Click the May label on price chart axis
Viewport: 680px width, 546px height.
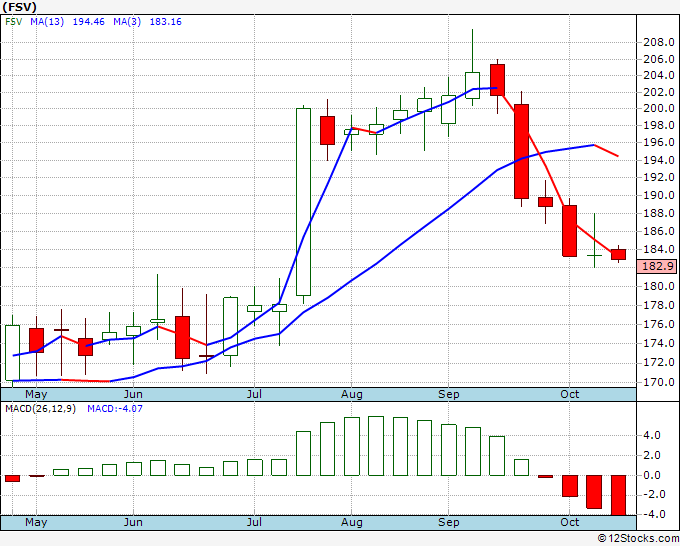click(36, 394)
